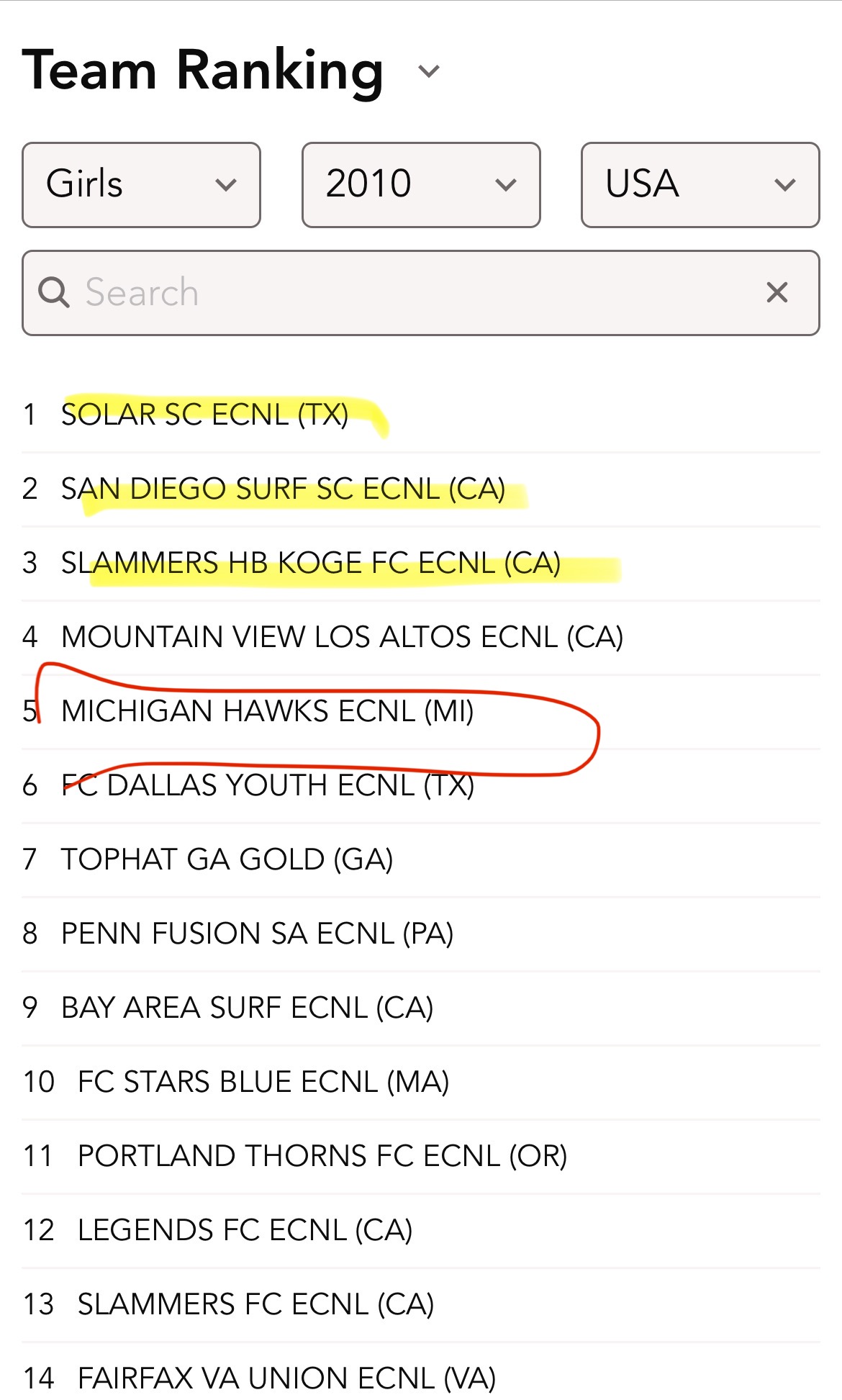Image resolution: width=842 pixels, height=1400 pixels.
Task: Select Mountain View Los Altos ECNL
Action: pyautogui.click(x=342, y=637)
